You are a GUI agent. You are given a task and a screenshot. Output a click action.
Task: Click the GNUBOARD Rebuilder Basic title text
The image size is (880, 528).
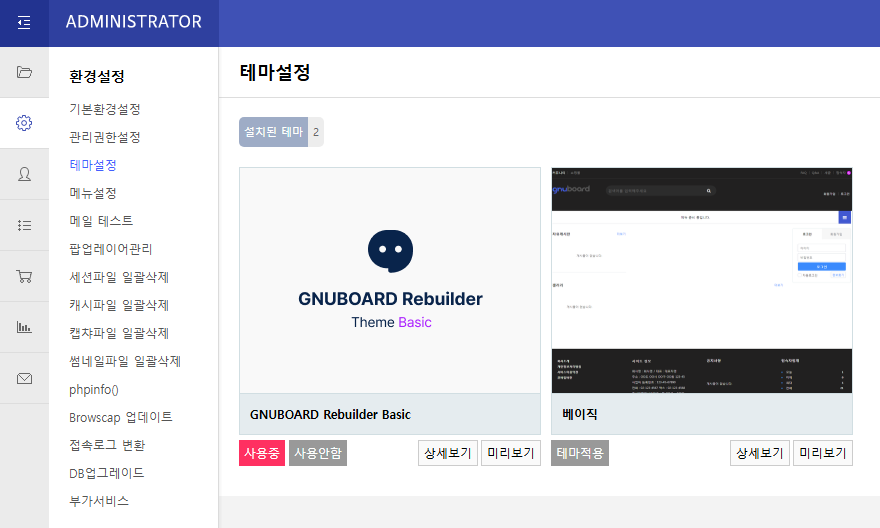point(331,415)
